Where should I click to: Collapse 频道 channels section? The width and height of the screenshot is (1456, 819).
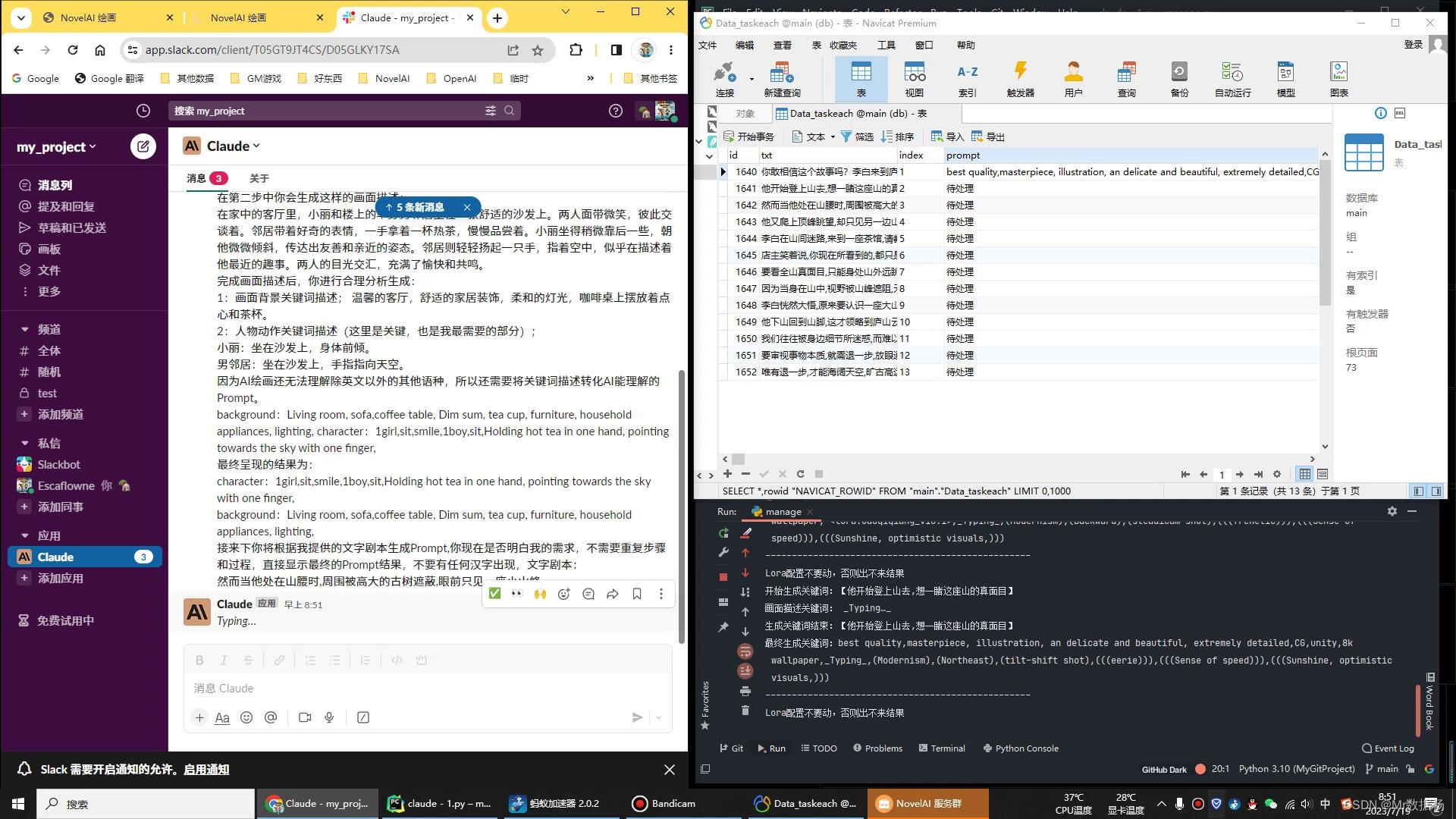point(24,329)
